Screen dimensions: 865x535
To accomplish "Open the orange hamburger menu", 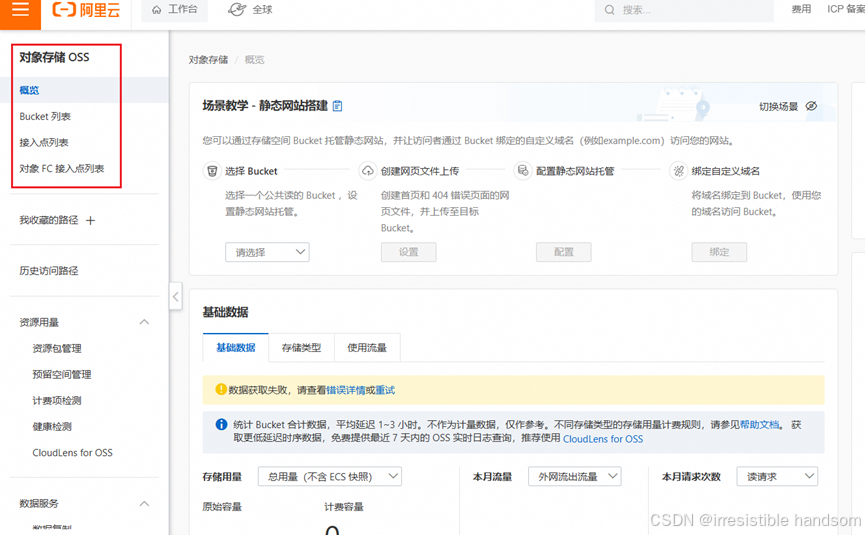I will 20,11.
